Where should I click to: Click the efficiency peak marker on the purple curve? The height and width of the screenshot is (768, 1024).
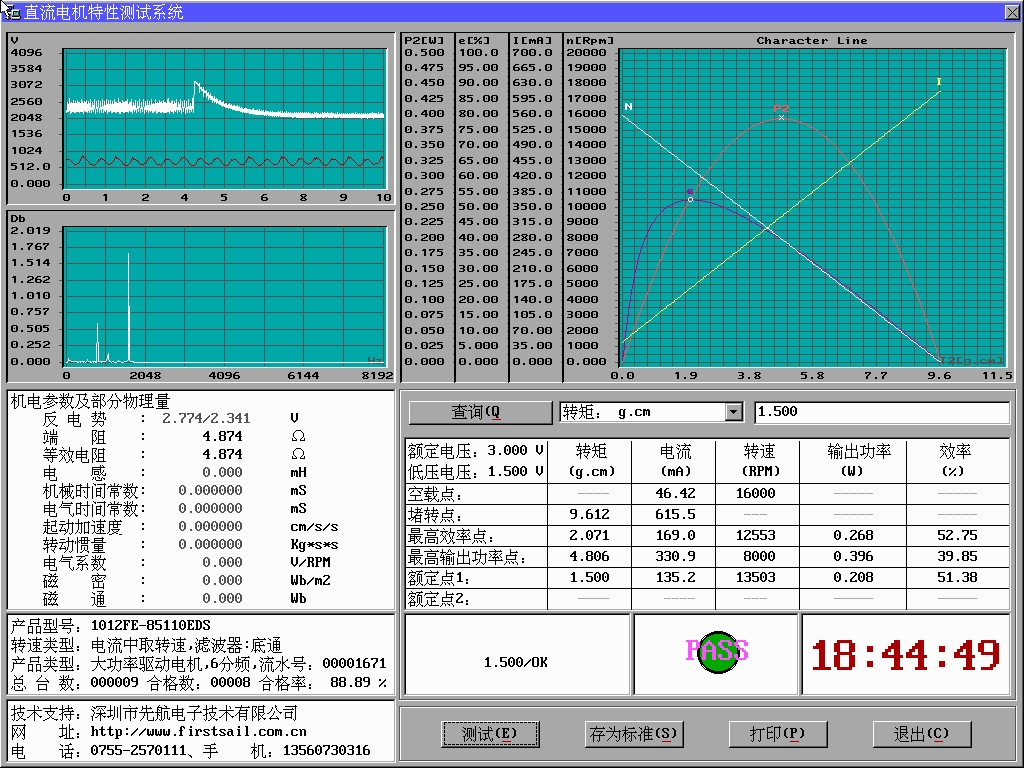[x=690, y=199]
